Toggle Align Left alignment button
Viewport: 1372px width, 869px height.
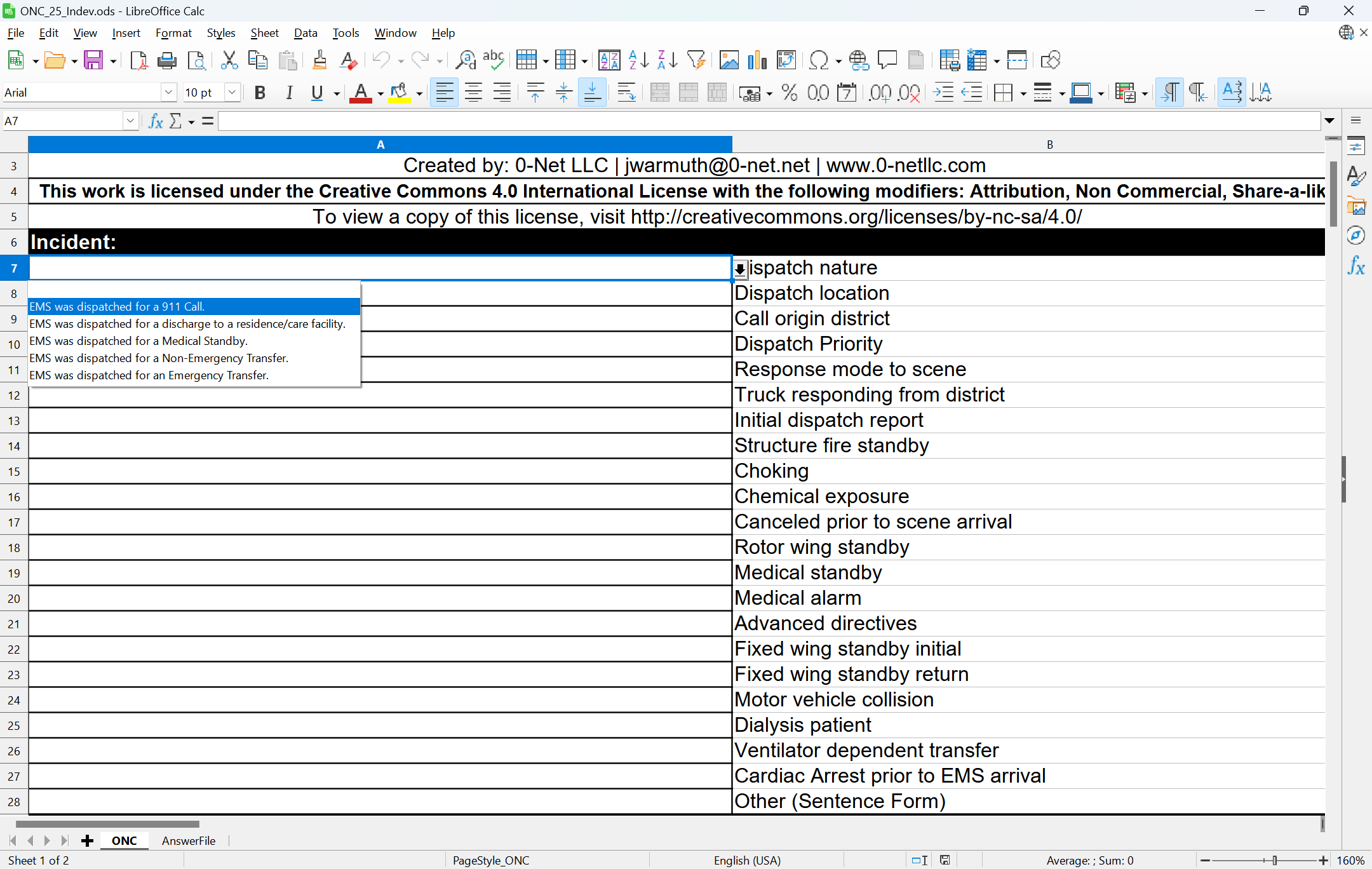444,93
